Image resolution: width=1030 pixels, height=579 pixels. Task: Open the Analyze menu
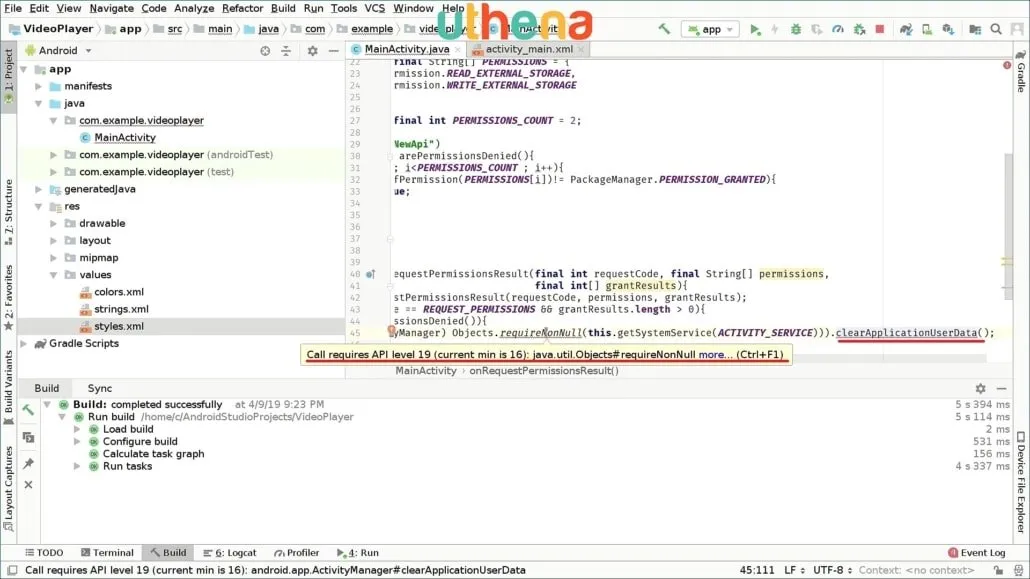click(x=194, y=9)
